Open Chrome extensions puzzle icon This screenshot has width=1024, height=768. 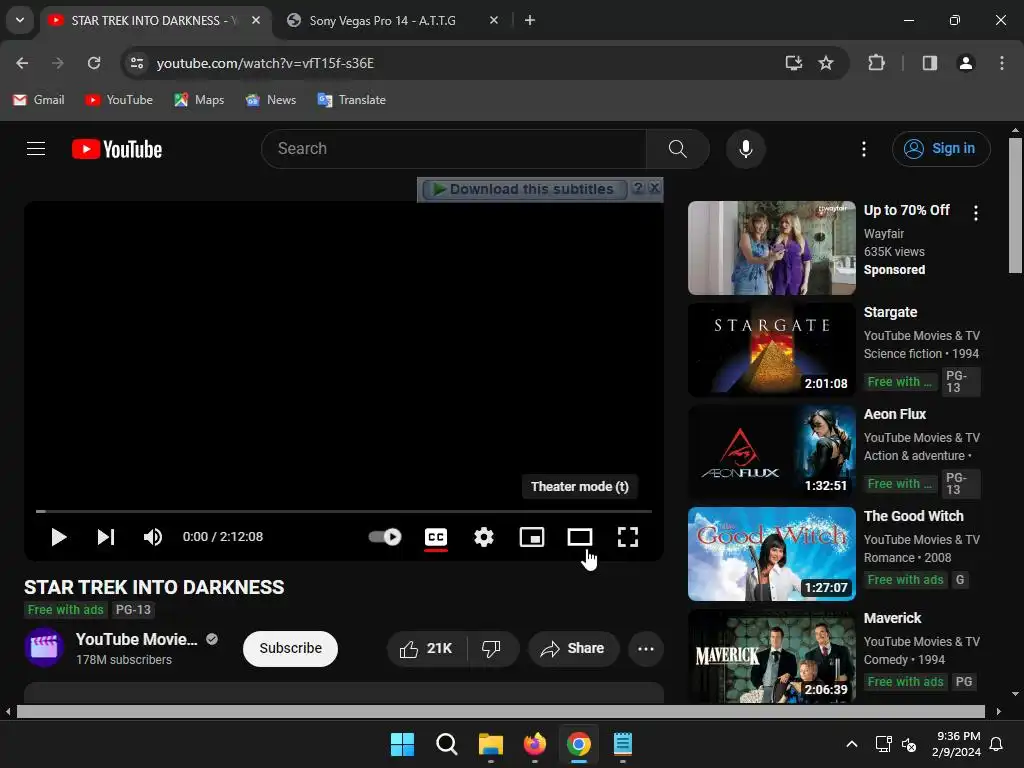coord(876,63)
